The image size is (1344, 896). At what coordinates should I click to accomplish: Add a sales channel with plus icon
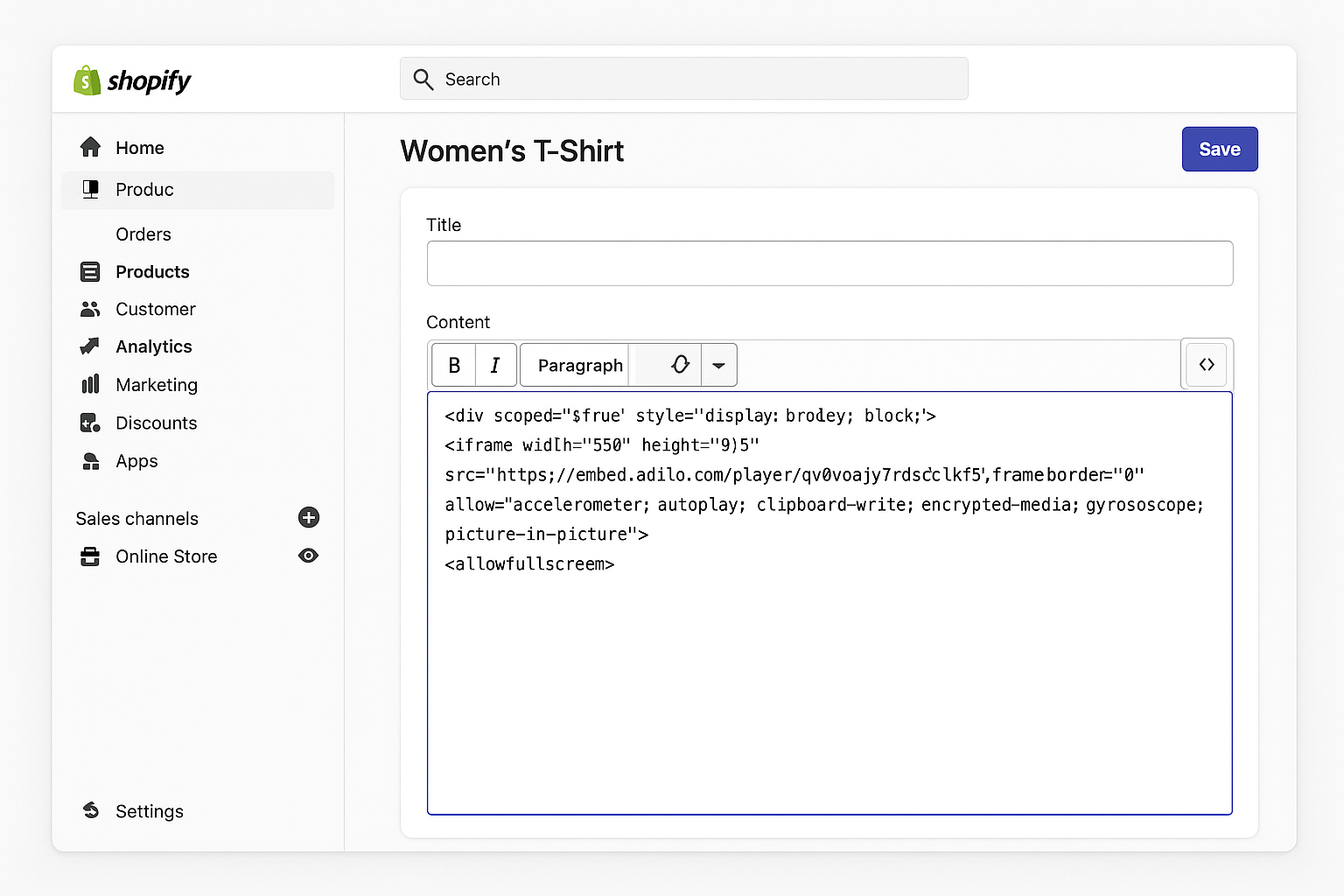click(x=309, y=517)
